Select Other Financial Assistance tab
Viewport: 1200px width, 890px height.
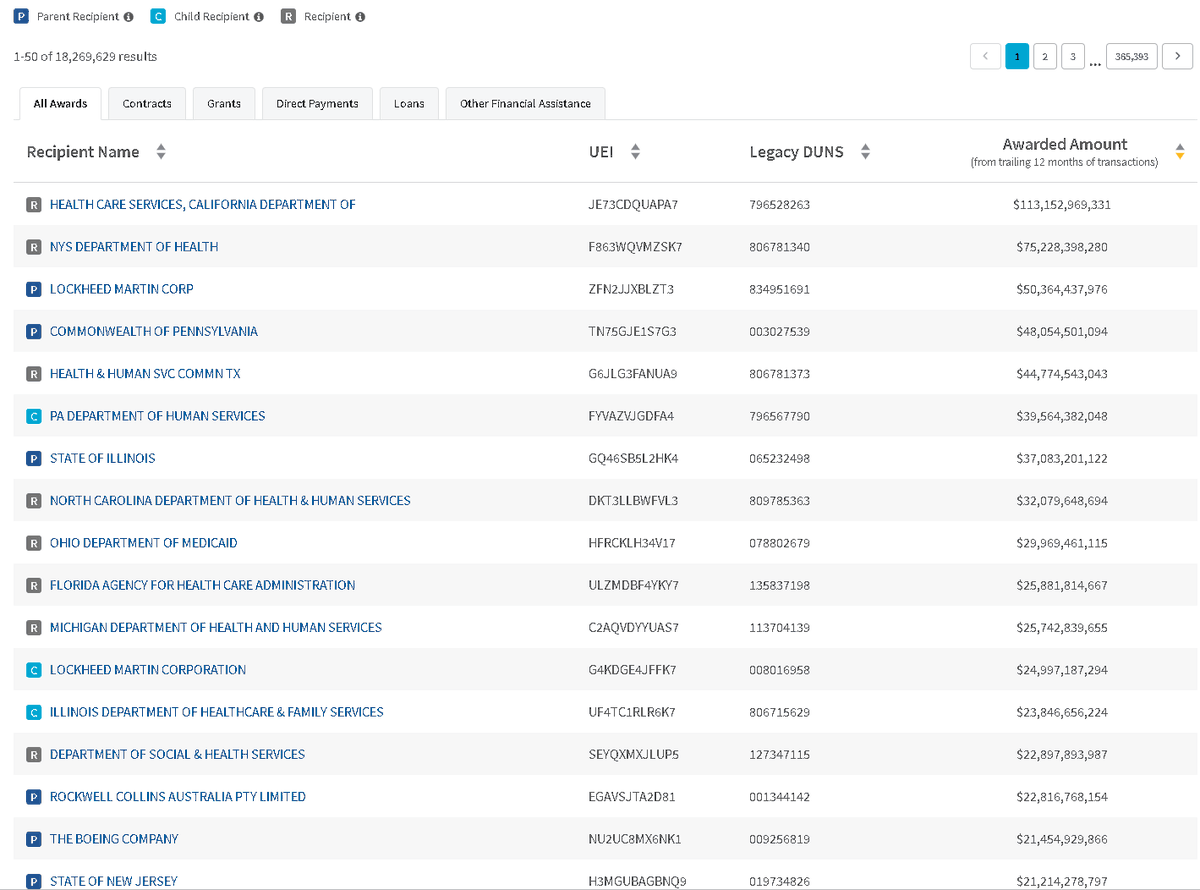pyautogui.click(x=525, y=104)
